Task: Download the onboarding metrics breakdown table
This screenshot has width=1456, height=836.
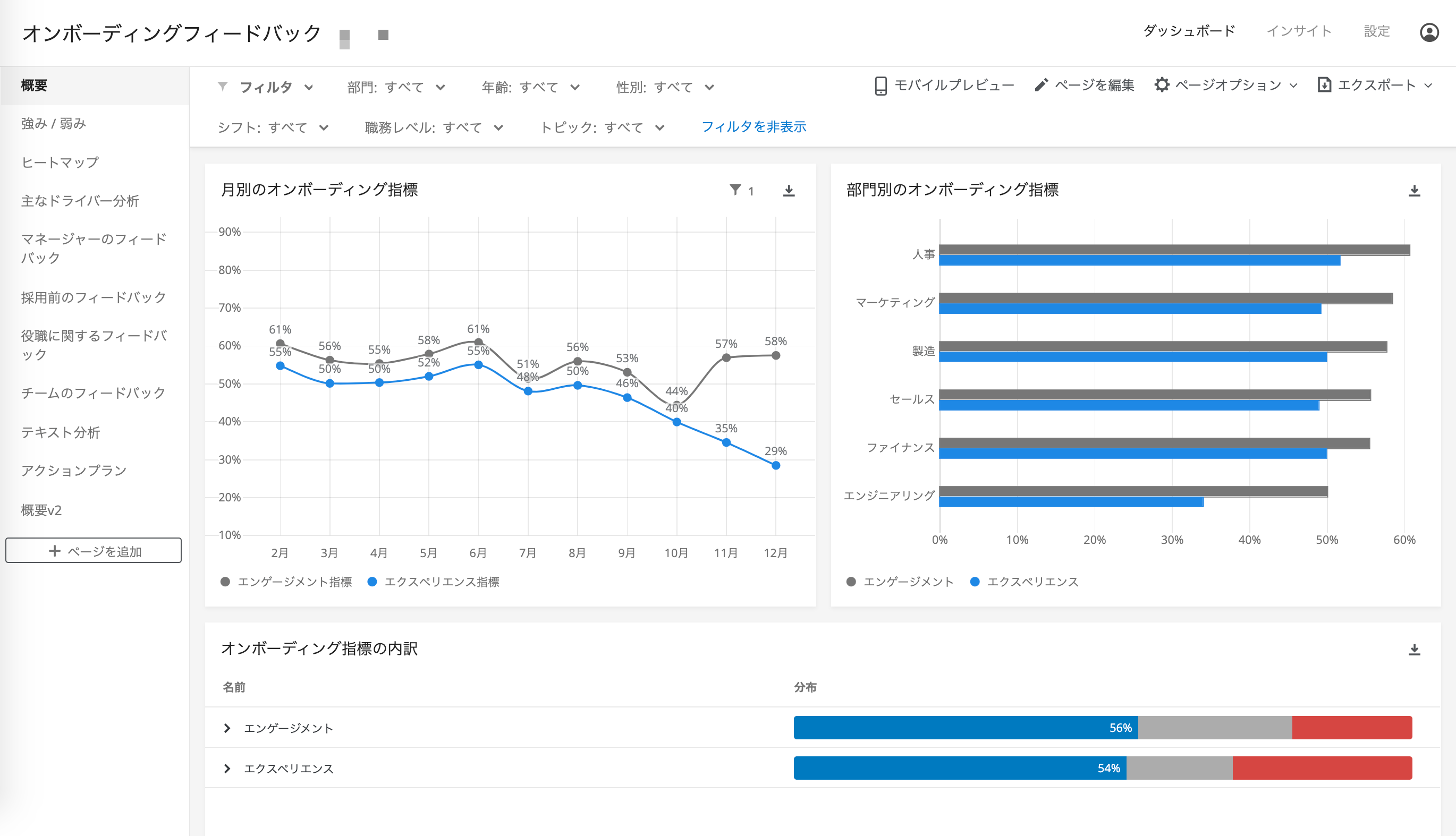Action: coord(1414,650)
